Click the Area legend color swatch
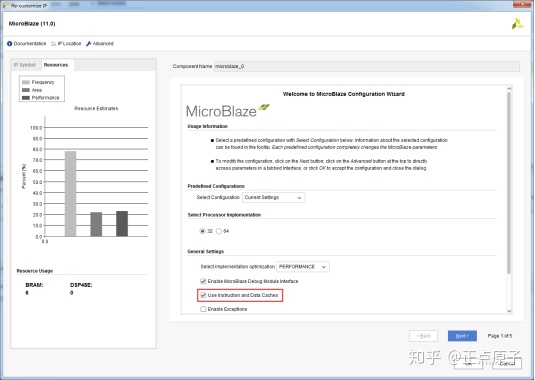 (26, 90)
